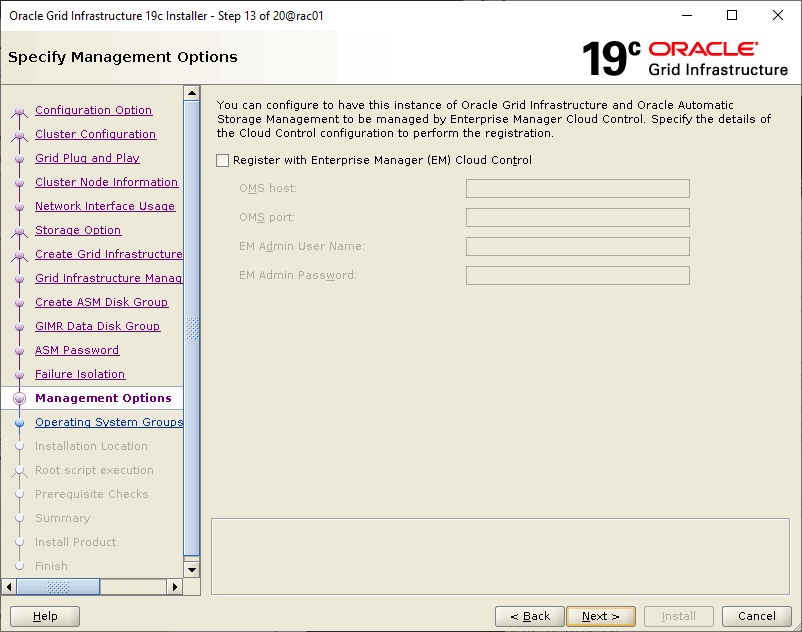
Task: Click the step bullet beside Failure Isolation
Action: pos(19,375)
